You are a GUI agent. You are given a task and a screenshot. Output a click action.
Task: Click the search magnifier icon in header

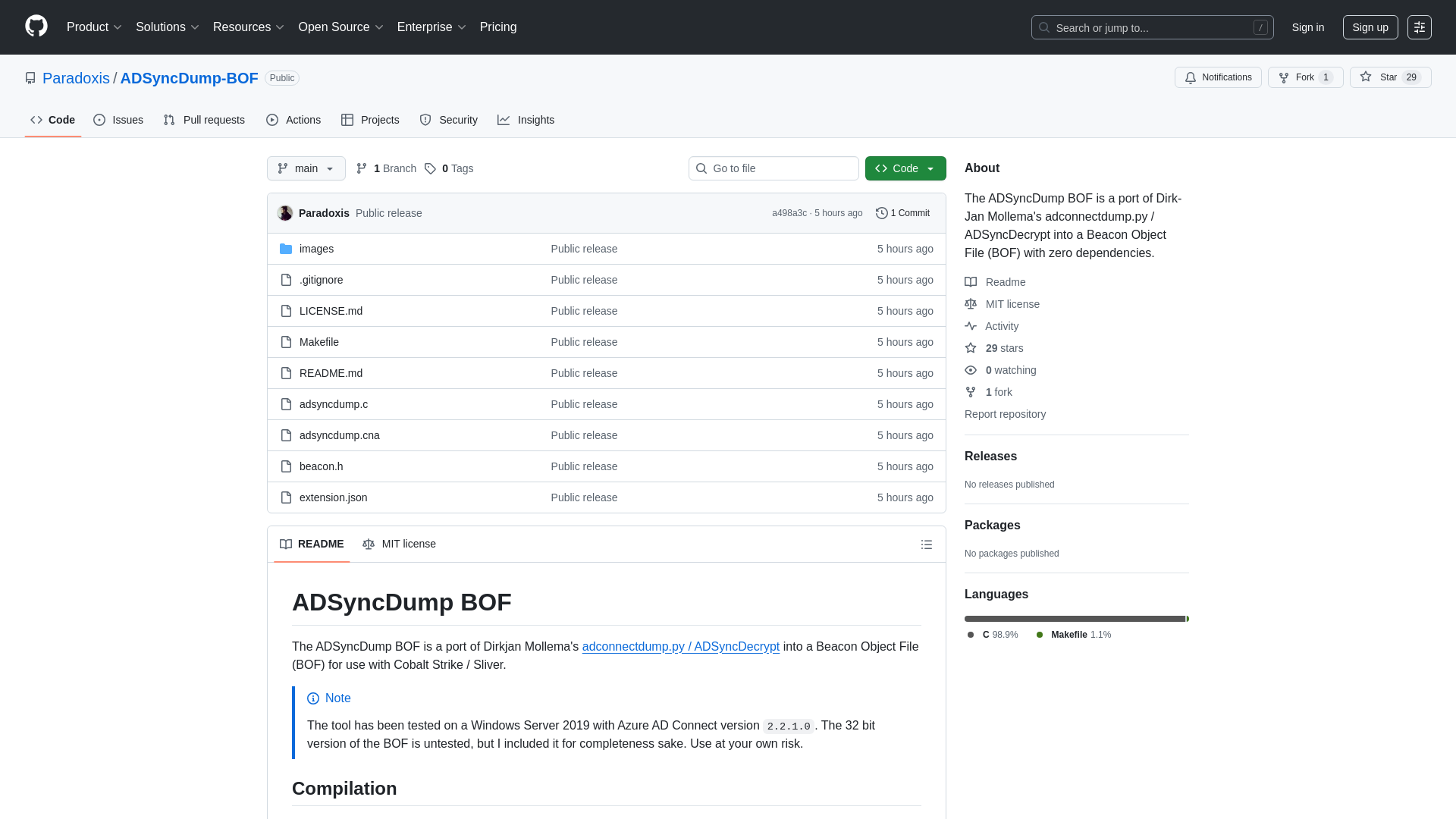[1044, 27]
